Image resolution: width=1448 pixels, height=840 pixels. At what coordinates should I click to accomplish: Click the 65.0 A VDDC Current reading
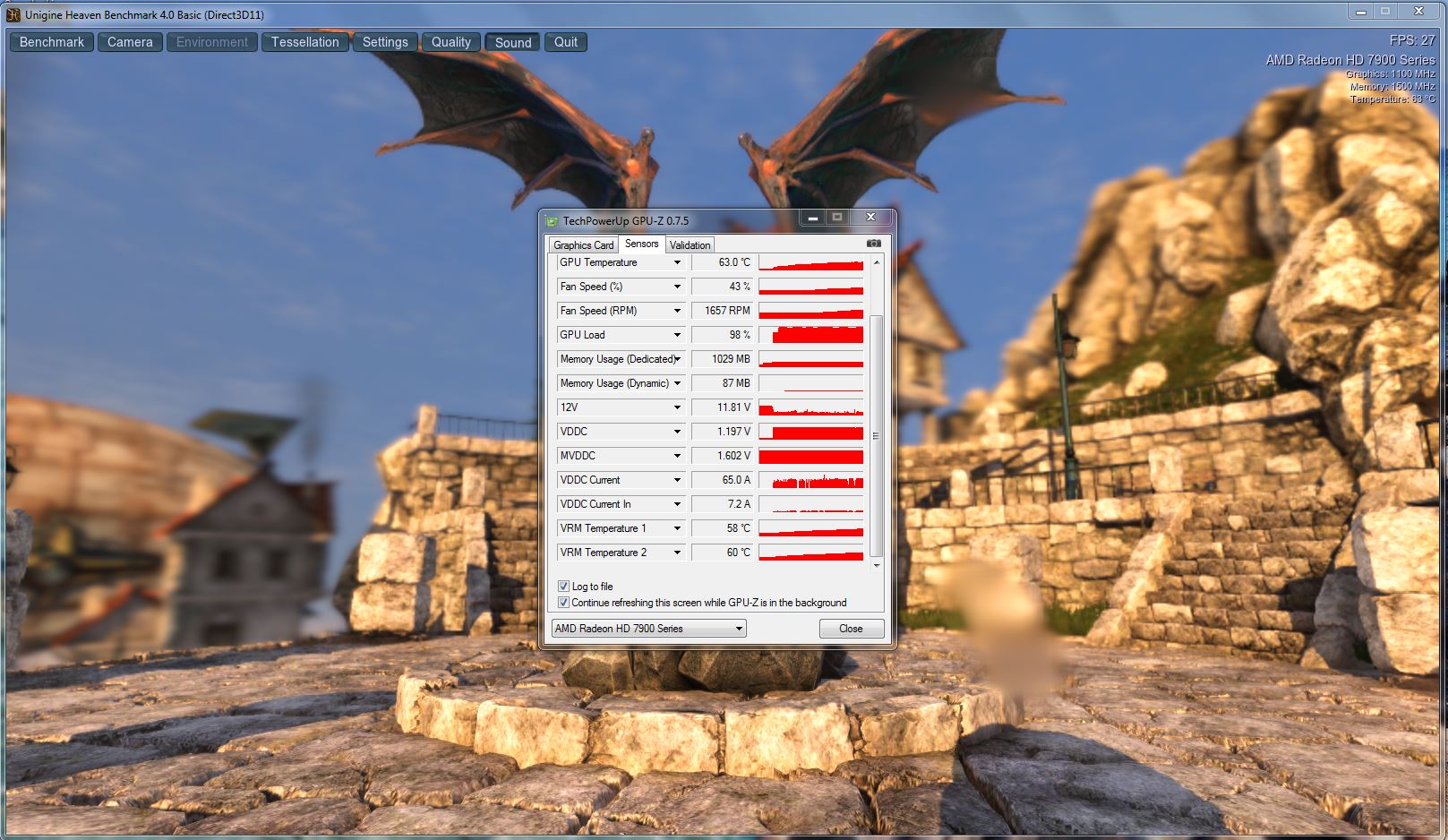point(723,480)
